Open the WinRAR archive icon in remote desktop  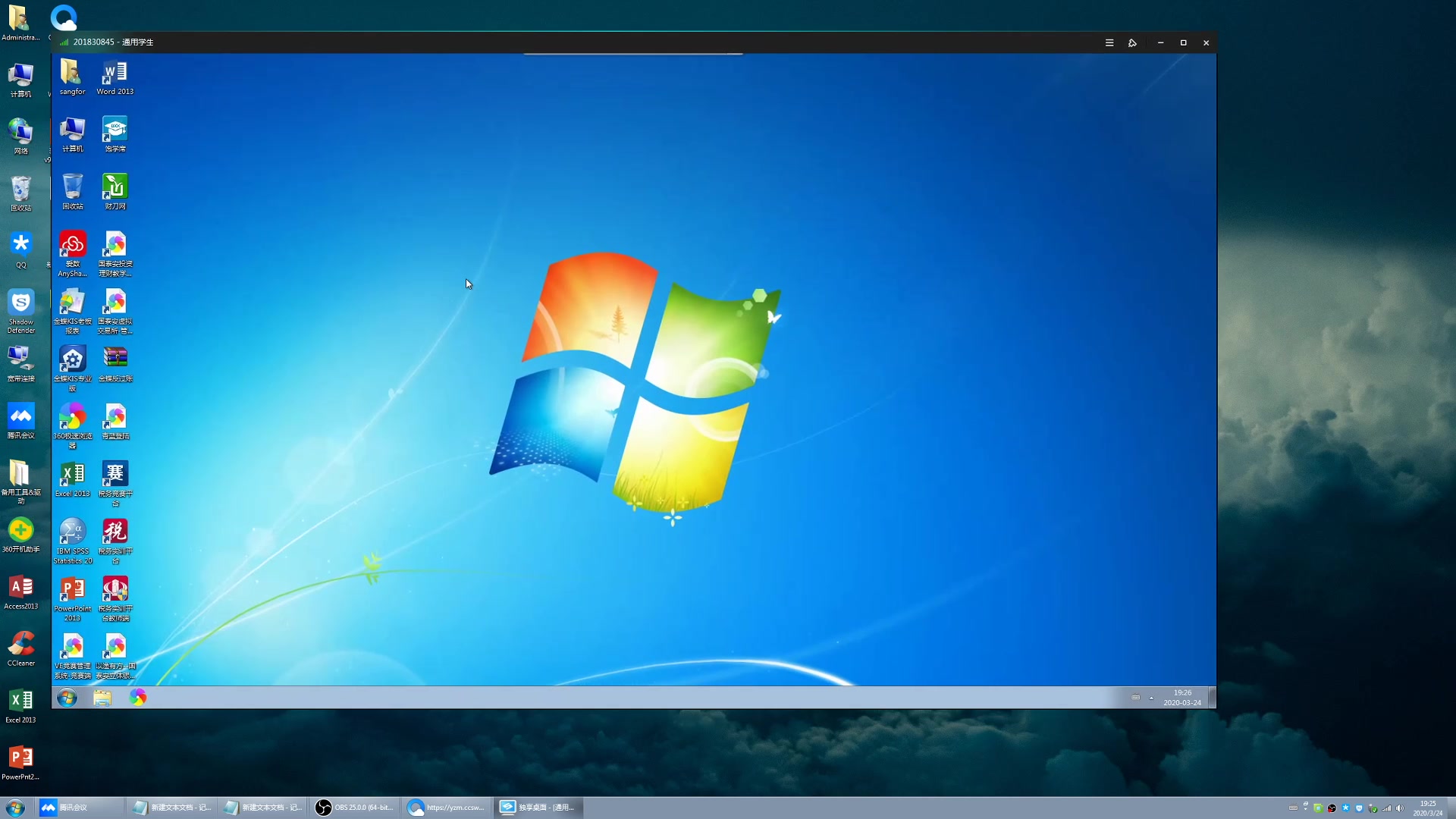[x=115, y=364]
